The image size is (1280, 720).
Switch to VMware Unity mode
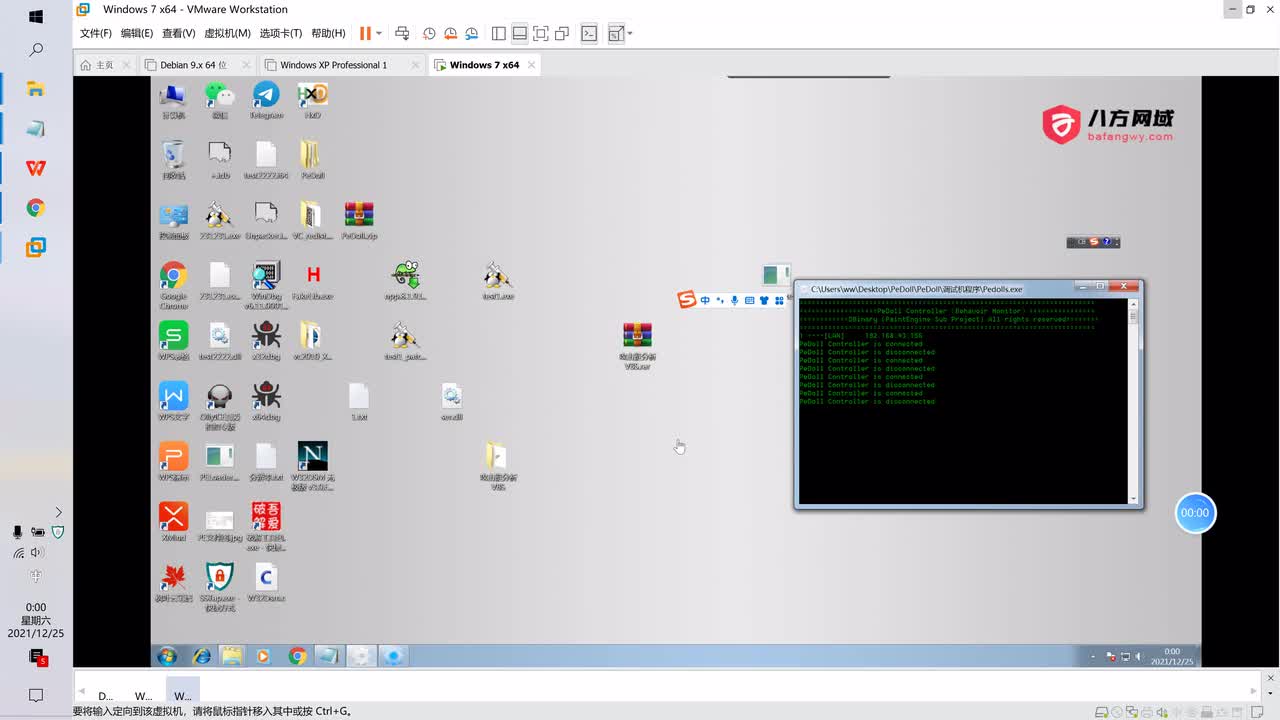[562, 33]
